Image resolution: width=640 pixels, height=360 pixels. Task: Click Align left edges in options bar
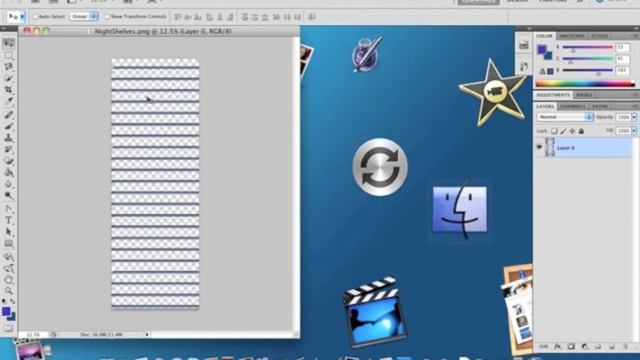tap(210, 17)
